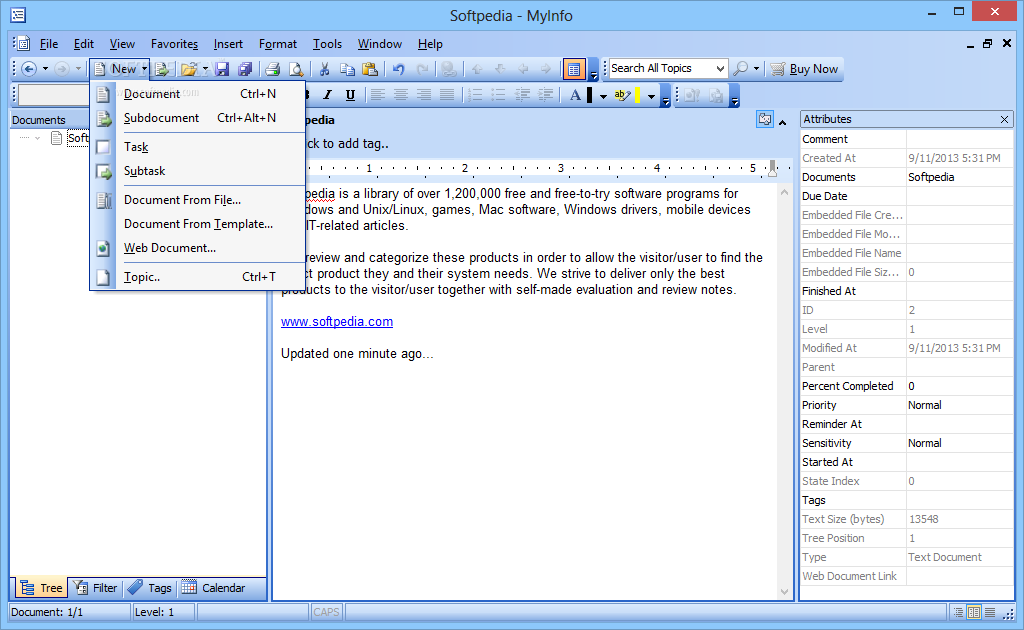Align text left

tap(377, 95)
